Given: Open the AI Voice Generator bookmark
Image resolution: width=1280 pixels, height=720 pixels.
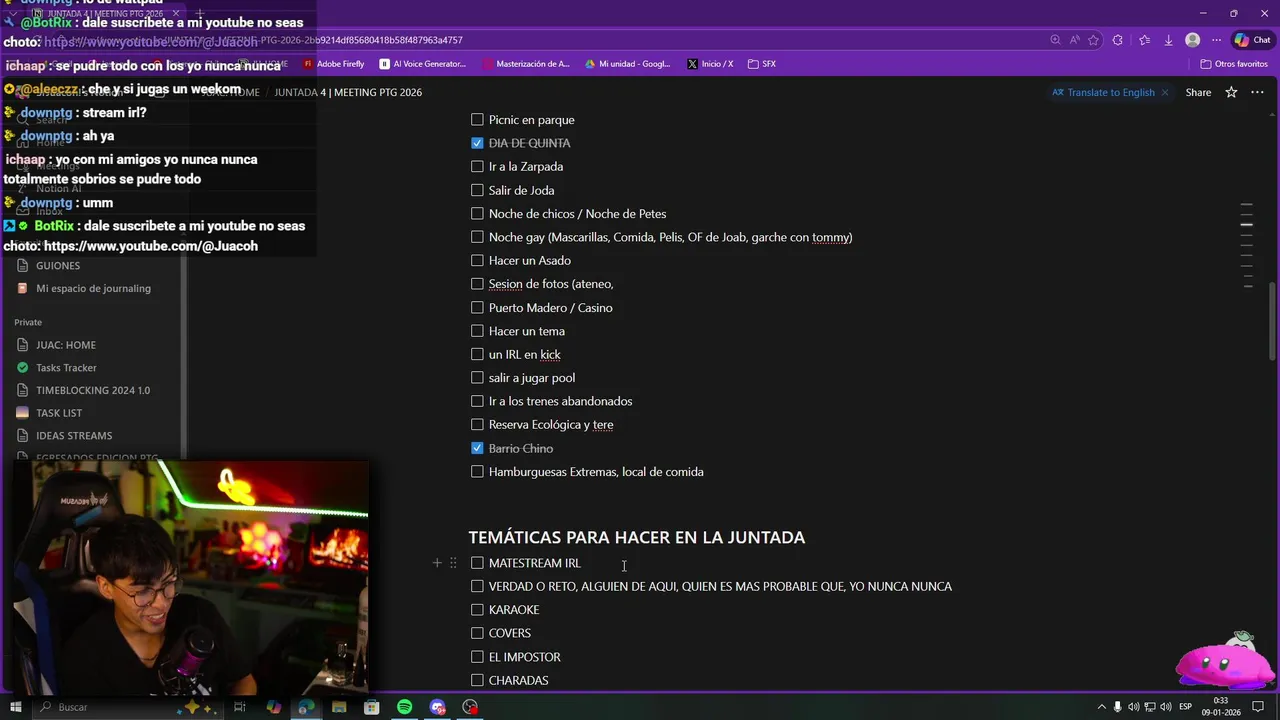Looking at the screenshot, I should (x=423, y=64).
